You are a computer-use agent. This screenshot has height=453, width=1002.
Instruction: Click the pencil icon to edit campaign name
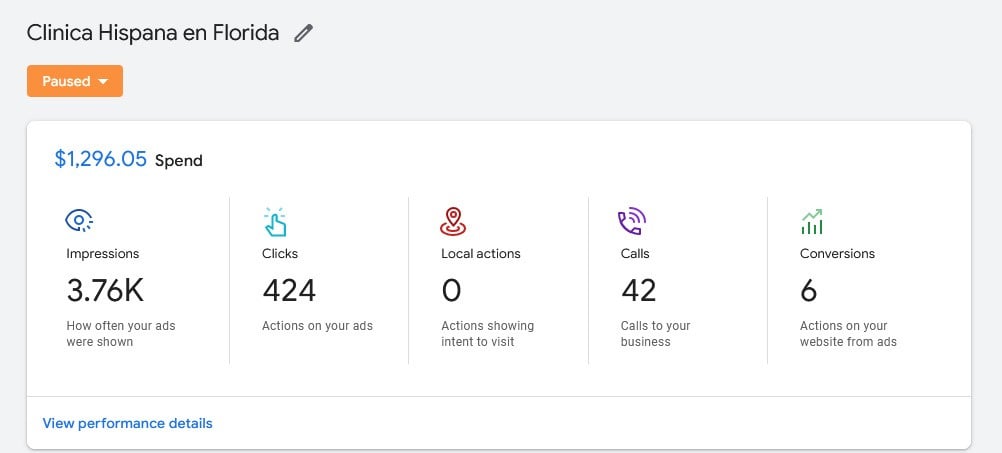point(303,33)
